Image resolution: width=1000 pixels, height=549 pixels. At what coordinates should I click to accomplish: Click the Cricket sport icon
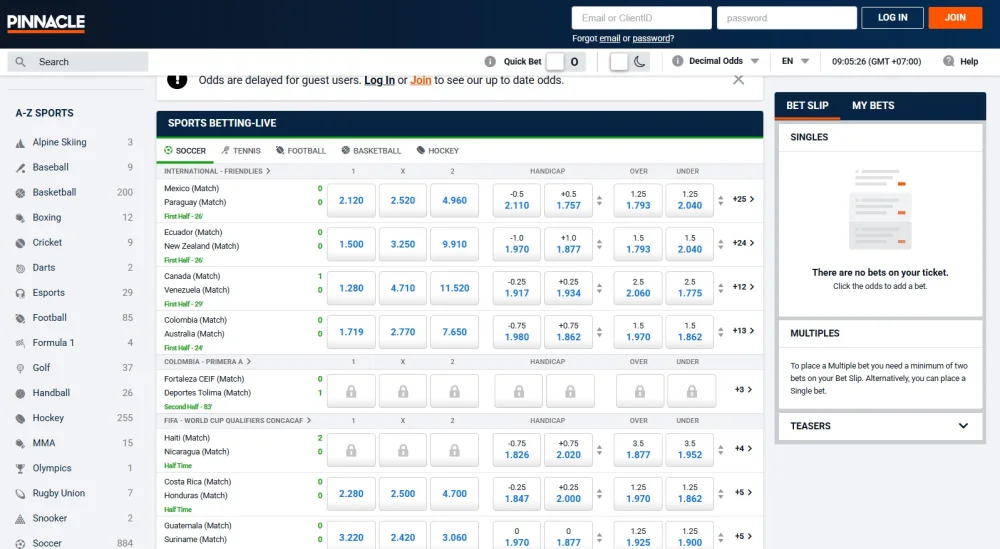[x=20, y=243]
